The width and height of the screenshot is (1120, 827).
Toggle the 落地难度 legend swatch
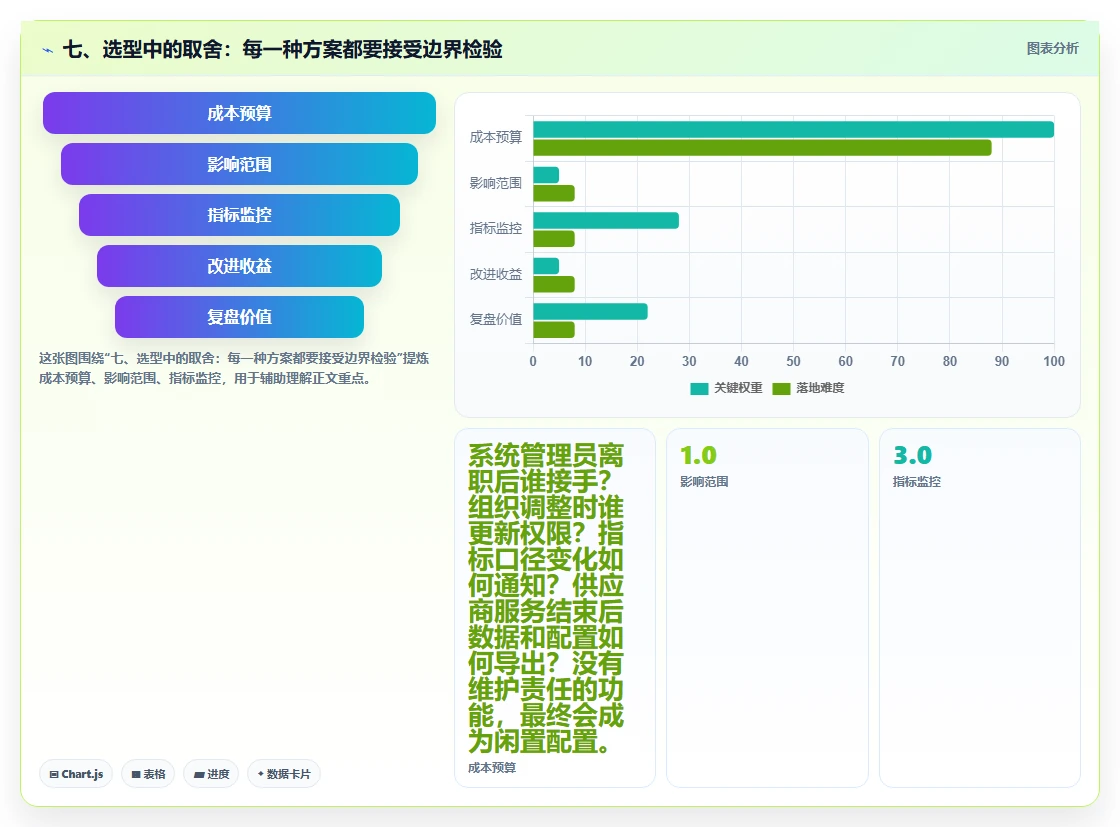click(781, 389)
